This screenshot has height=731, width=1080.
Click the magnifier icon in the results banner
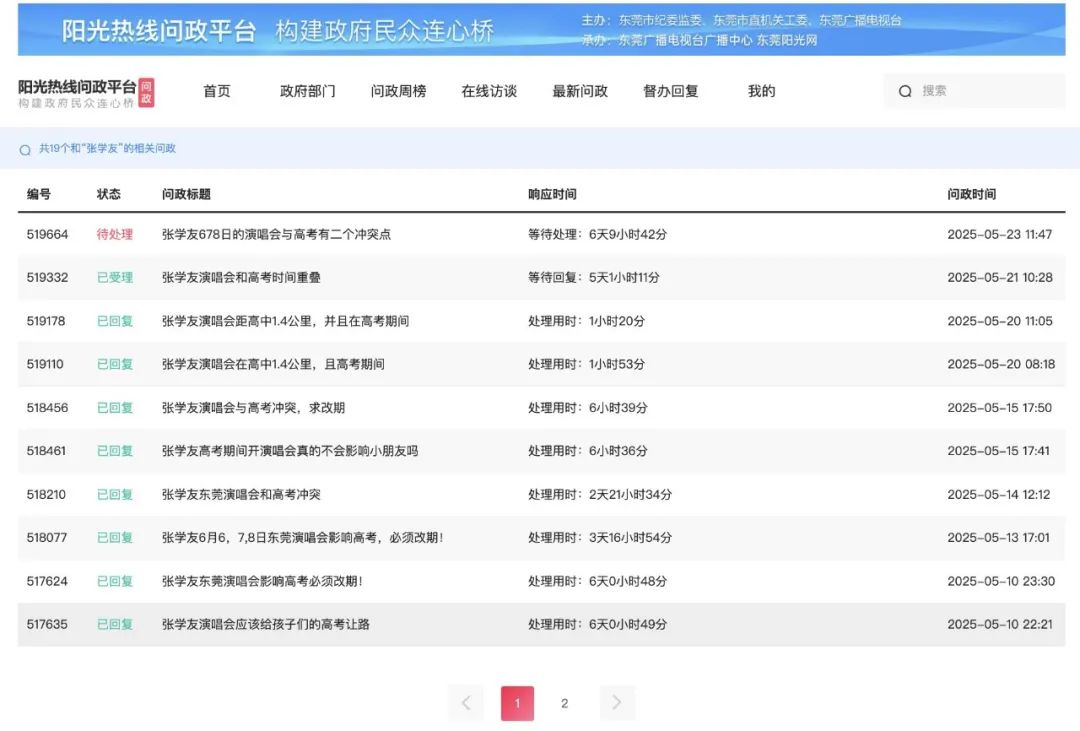click(26, 148)
